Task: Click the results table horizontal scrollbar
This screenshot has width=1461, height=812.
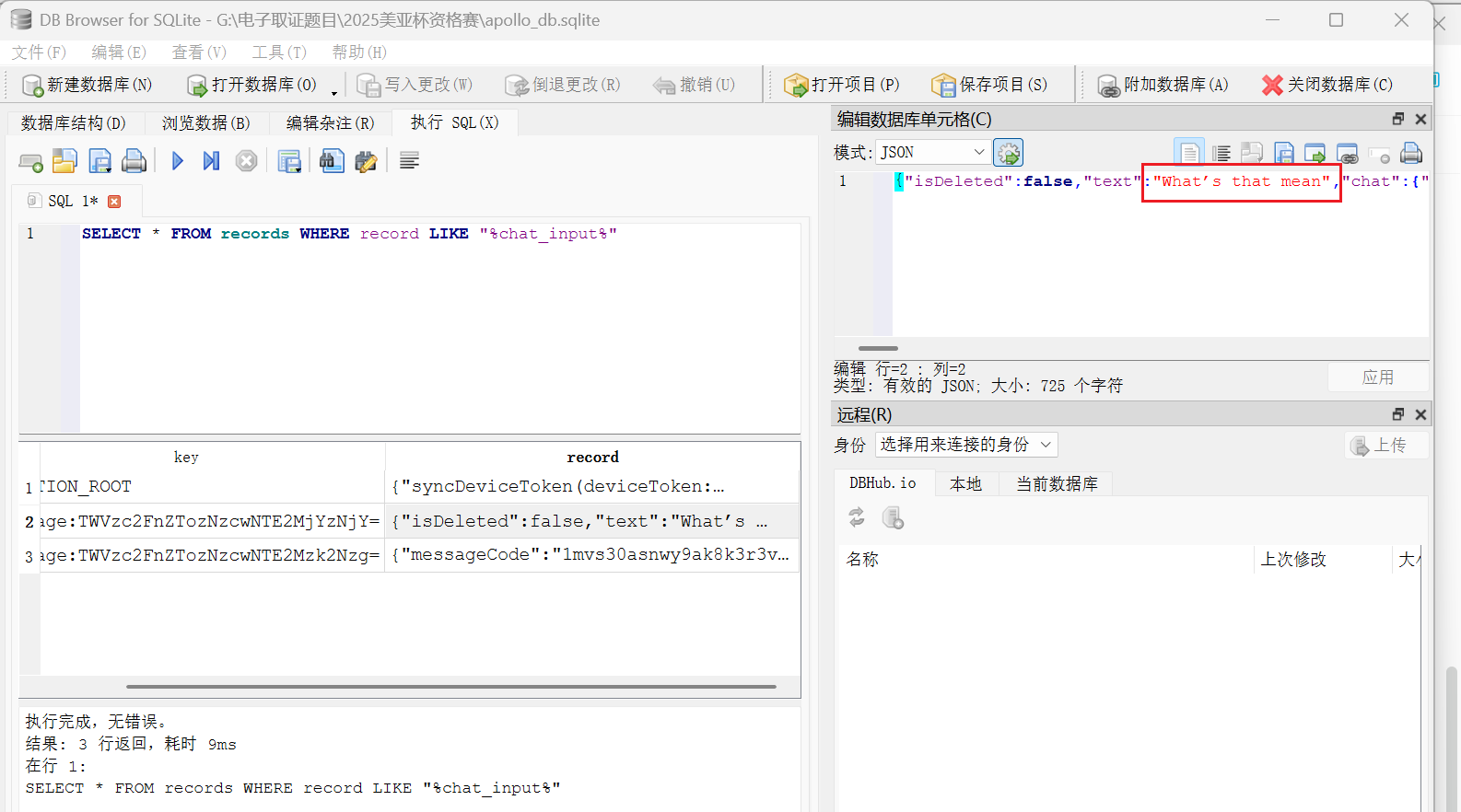Action: (450, 686)
